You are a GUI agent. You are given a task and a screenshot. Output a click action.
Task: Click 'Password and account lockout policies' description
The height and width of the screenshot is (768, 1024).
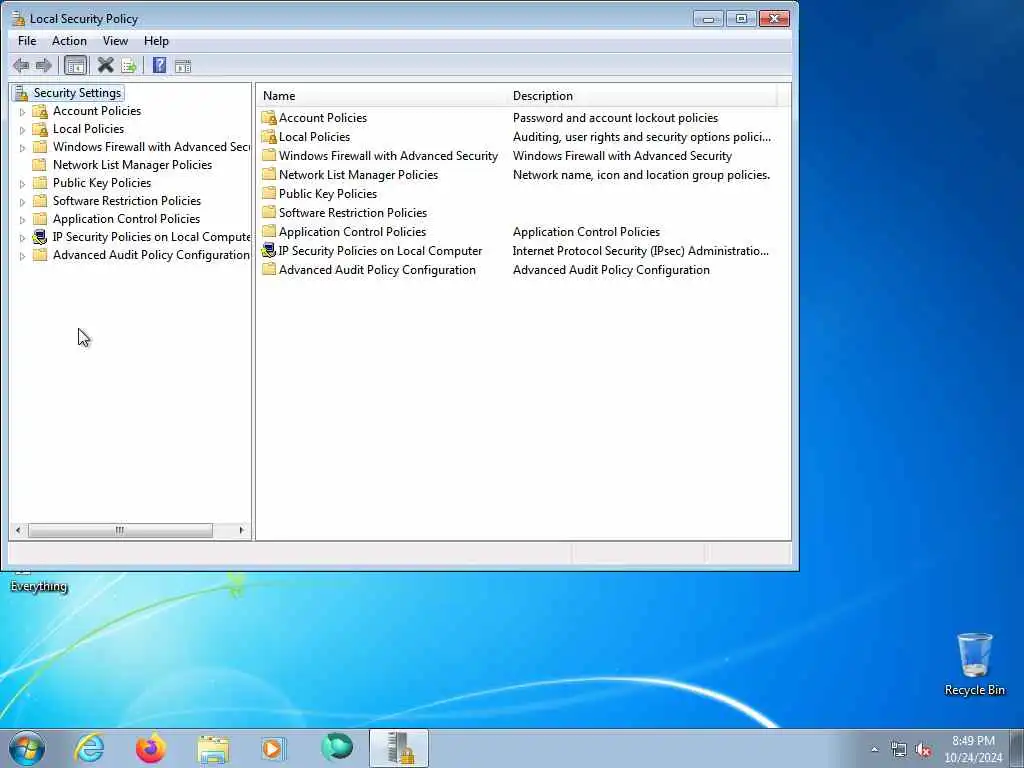click(615, 118)
